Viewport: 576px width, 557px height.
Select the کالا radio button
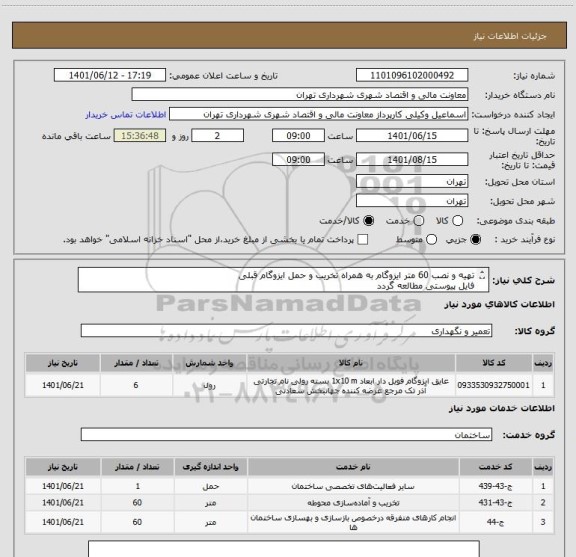point(457,221)
